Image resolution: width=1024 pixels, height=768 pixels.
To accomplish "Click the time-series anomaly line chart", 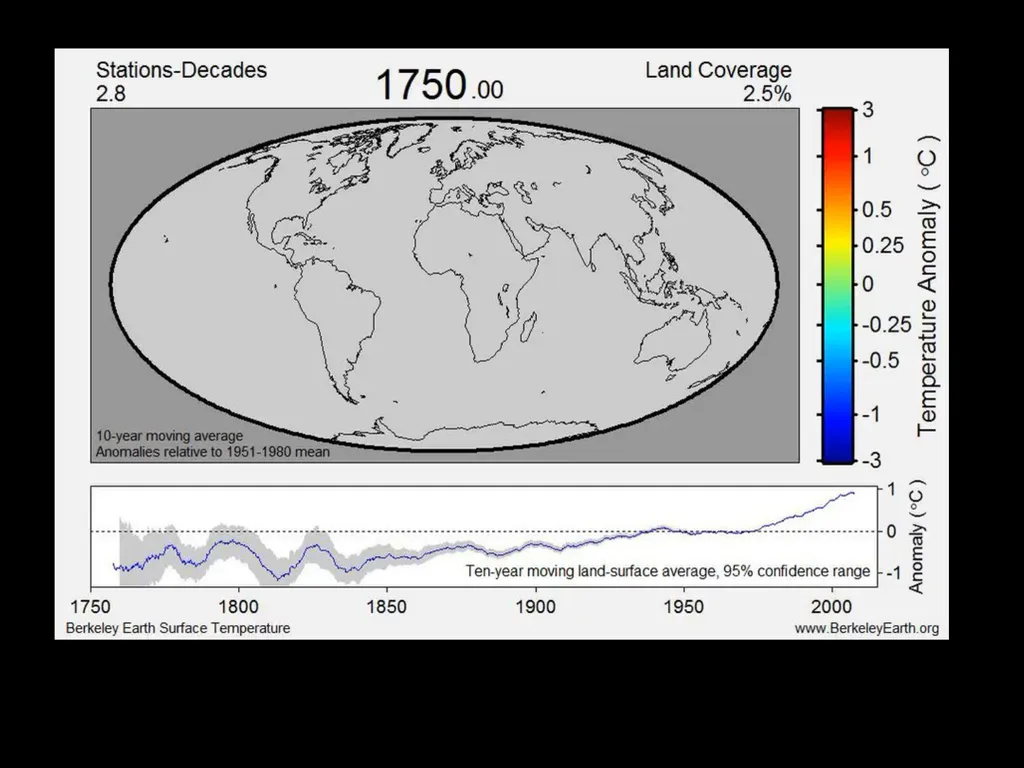I will point(484,536).
